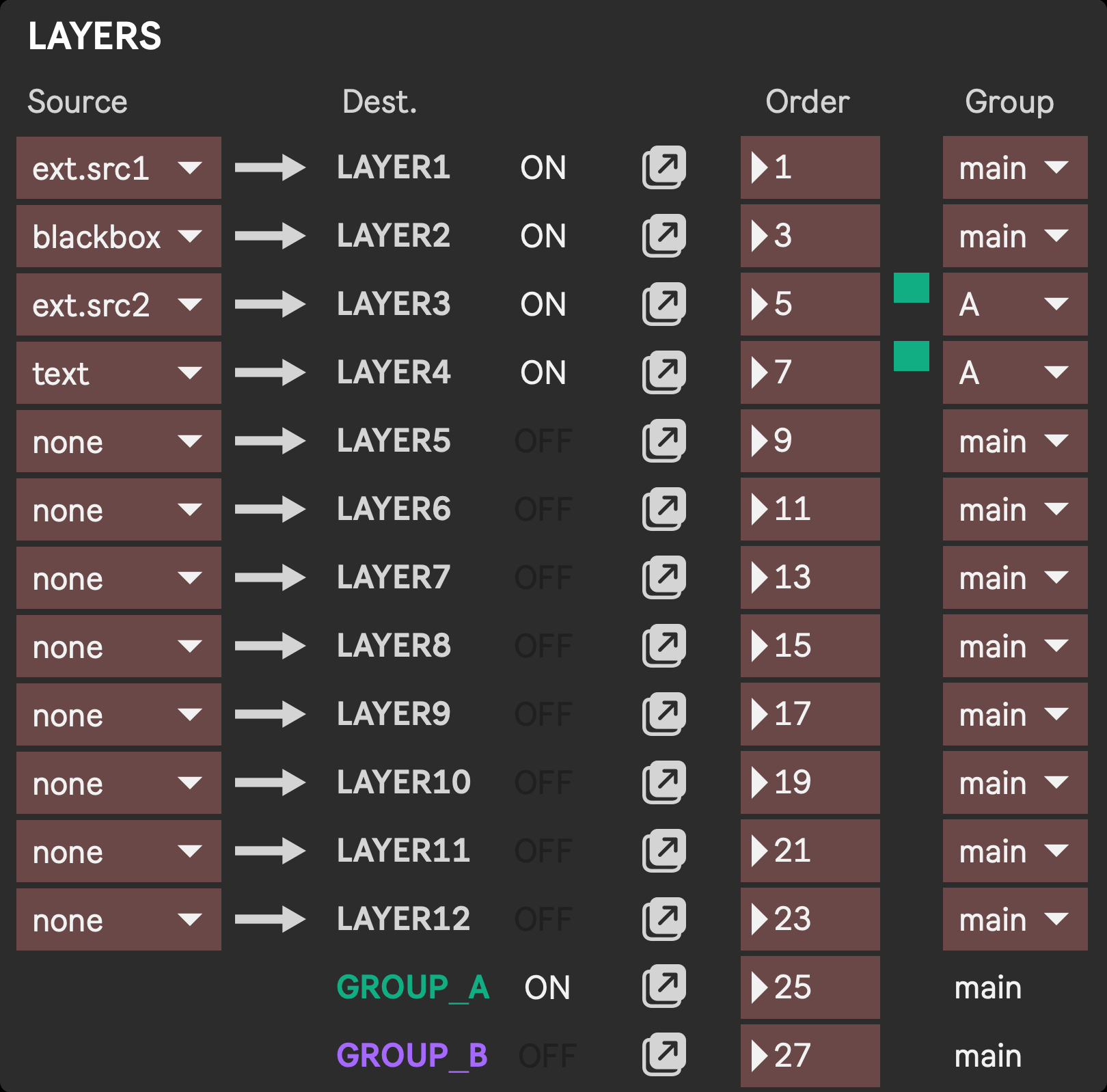The height and width of the screenshot is (1092, 1107).
Task: Click the Group column header
Action: pos(1009,104)
